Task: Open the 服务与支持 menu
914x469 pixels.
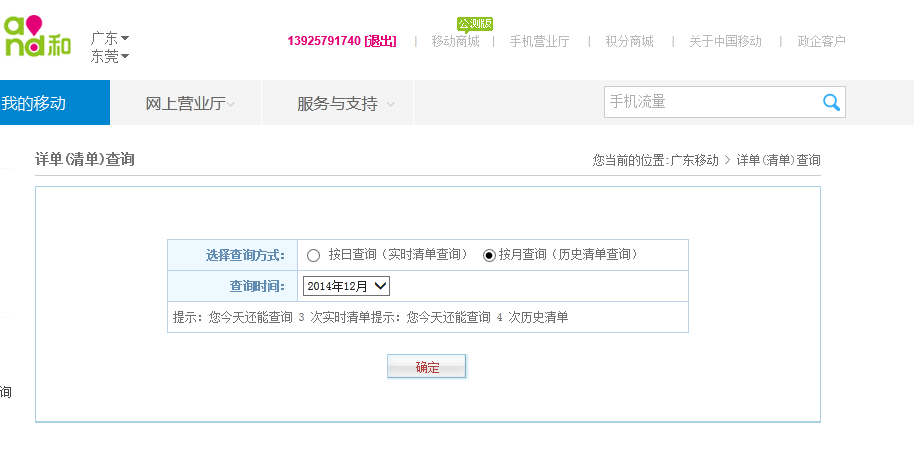Action: 345,103
